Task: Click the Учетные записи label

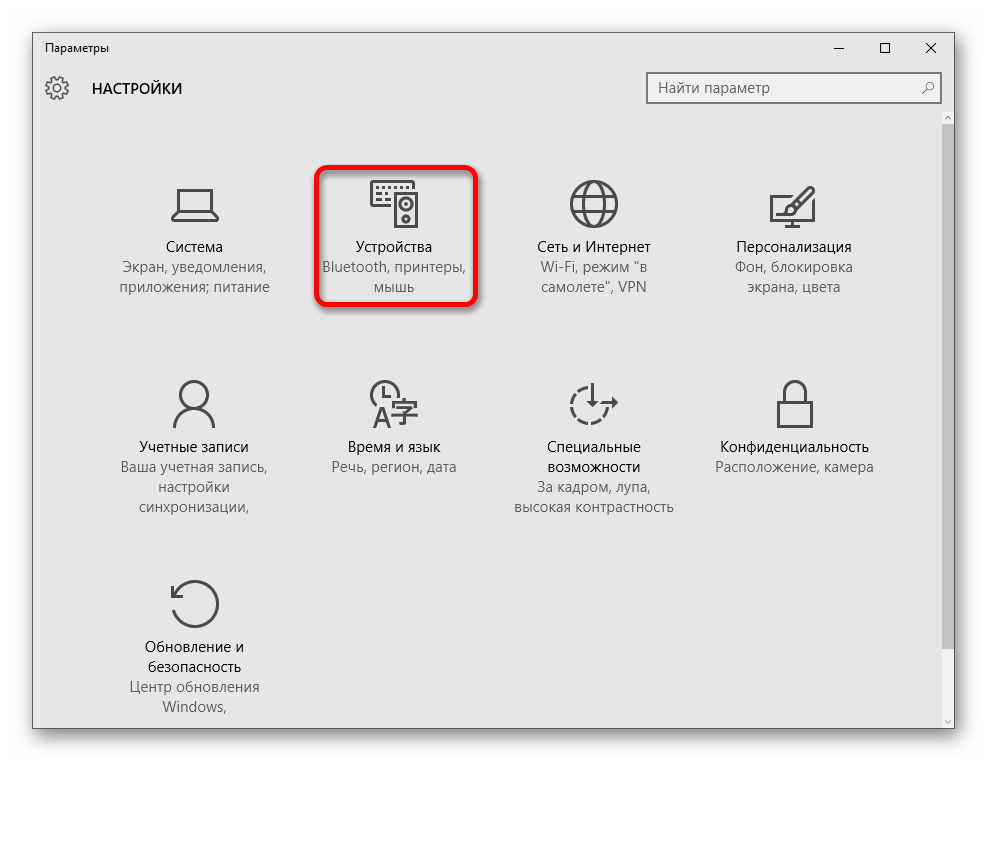Action: 194,447
